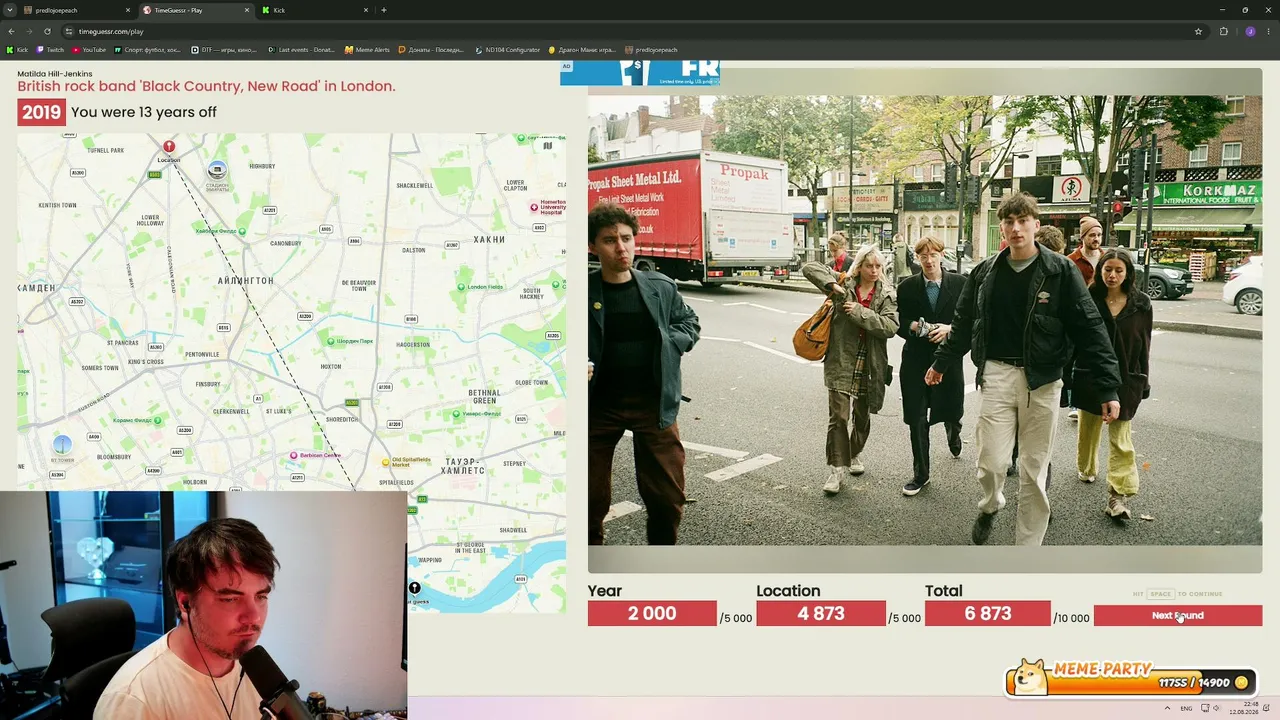Go back to the previous page
Screen dimensions: 1280x720
coord(11,31)
